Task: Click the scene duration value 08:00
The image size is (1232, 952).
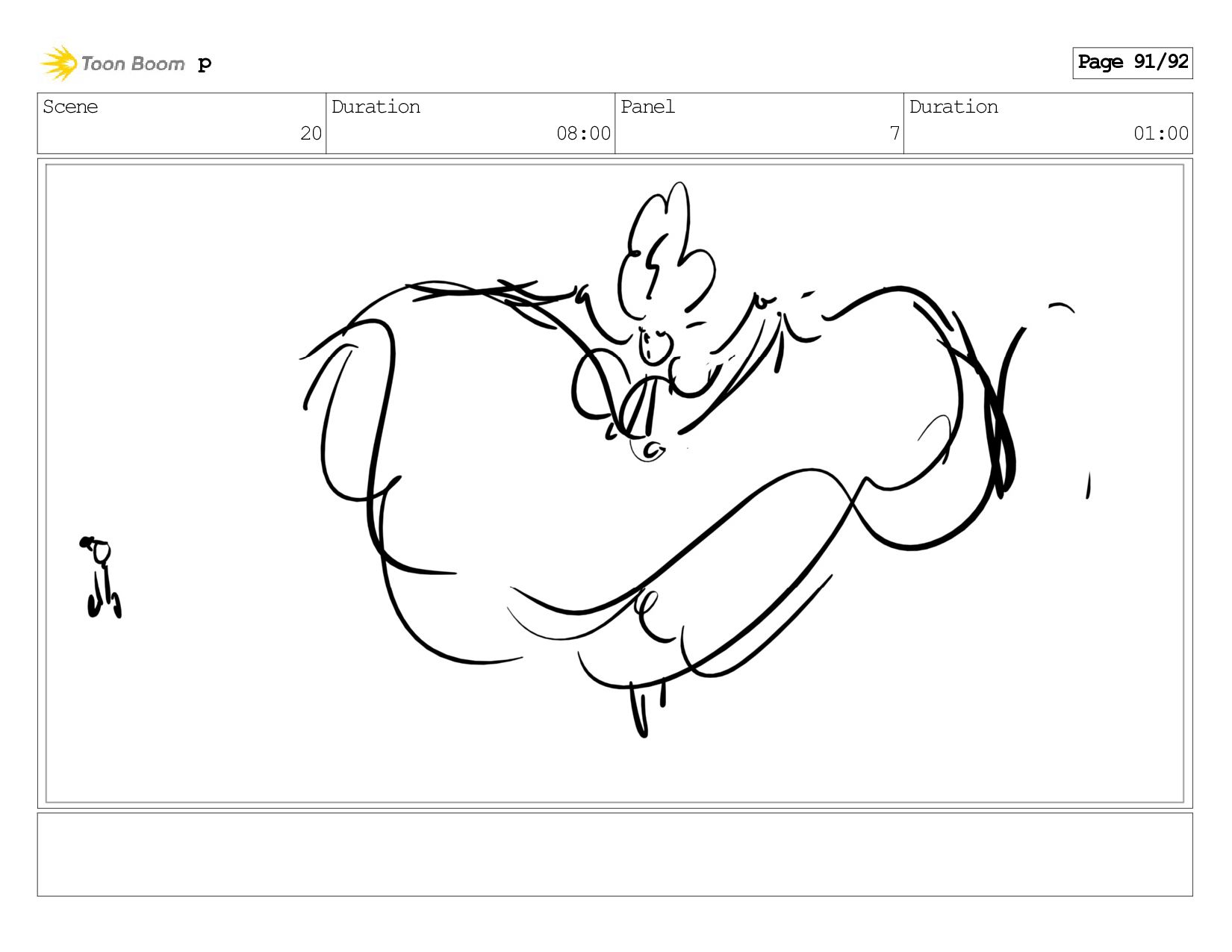Action: (x=583, y=134)
